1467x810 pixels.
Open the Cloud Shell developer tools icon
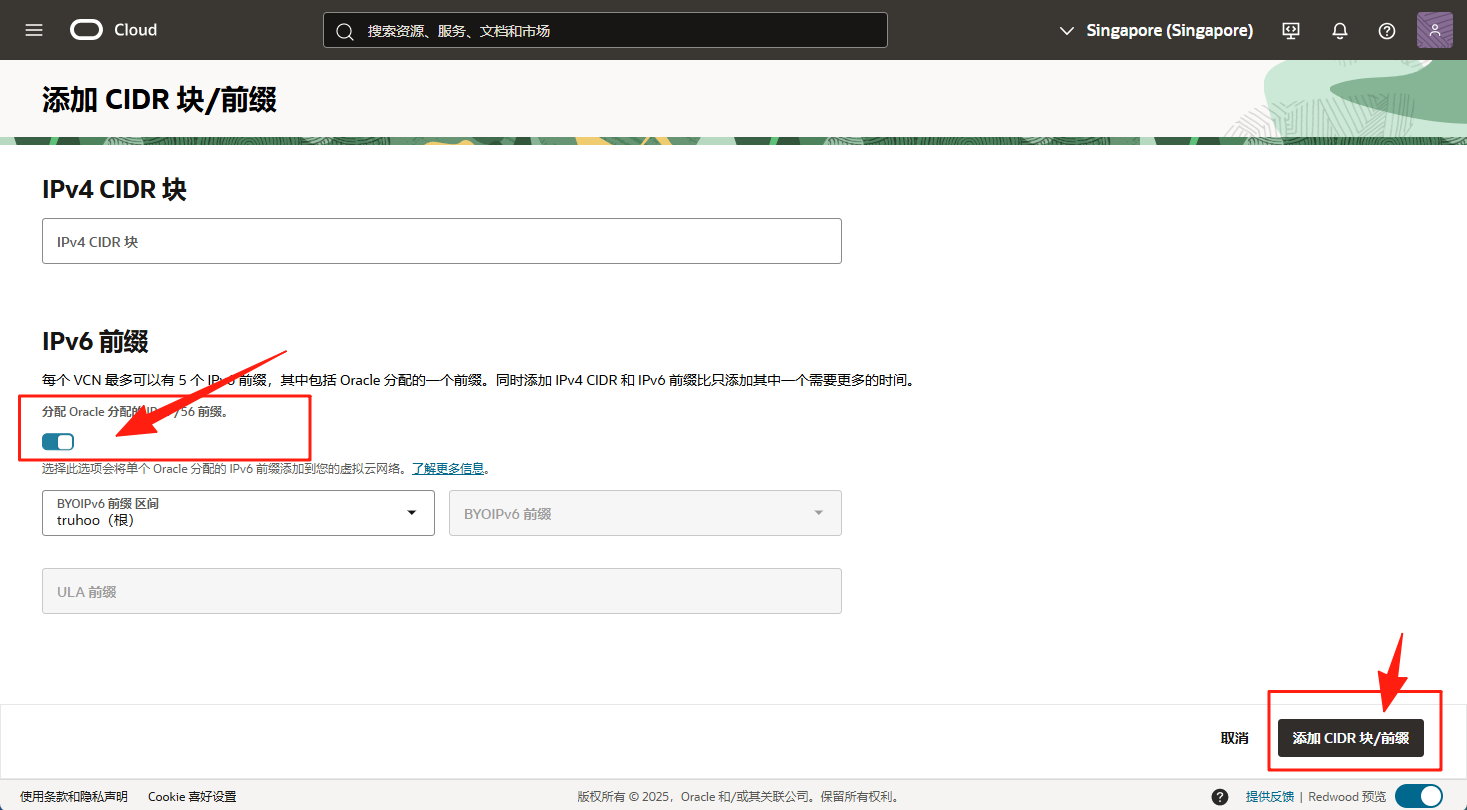pyautogui.click(x=1291, y=30)
